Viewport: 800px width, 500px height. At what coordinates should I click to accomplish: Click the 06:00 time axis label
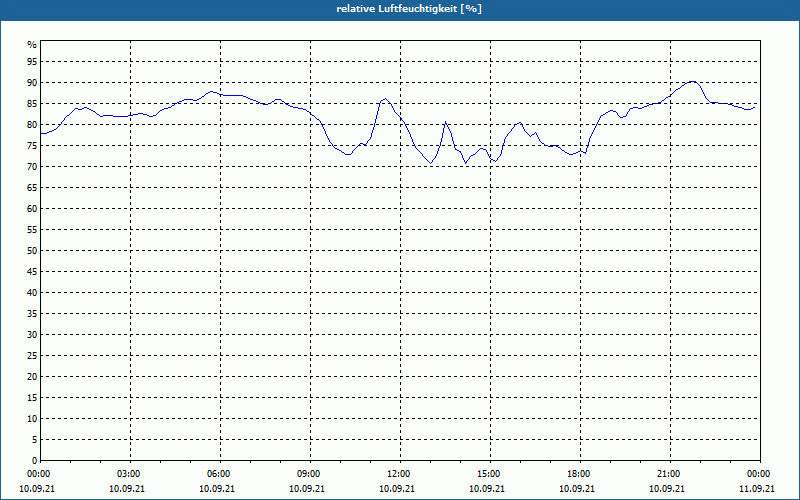220,474
